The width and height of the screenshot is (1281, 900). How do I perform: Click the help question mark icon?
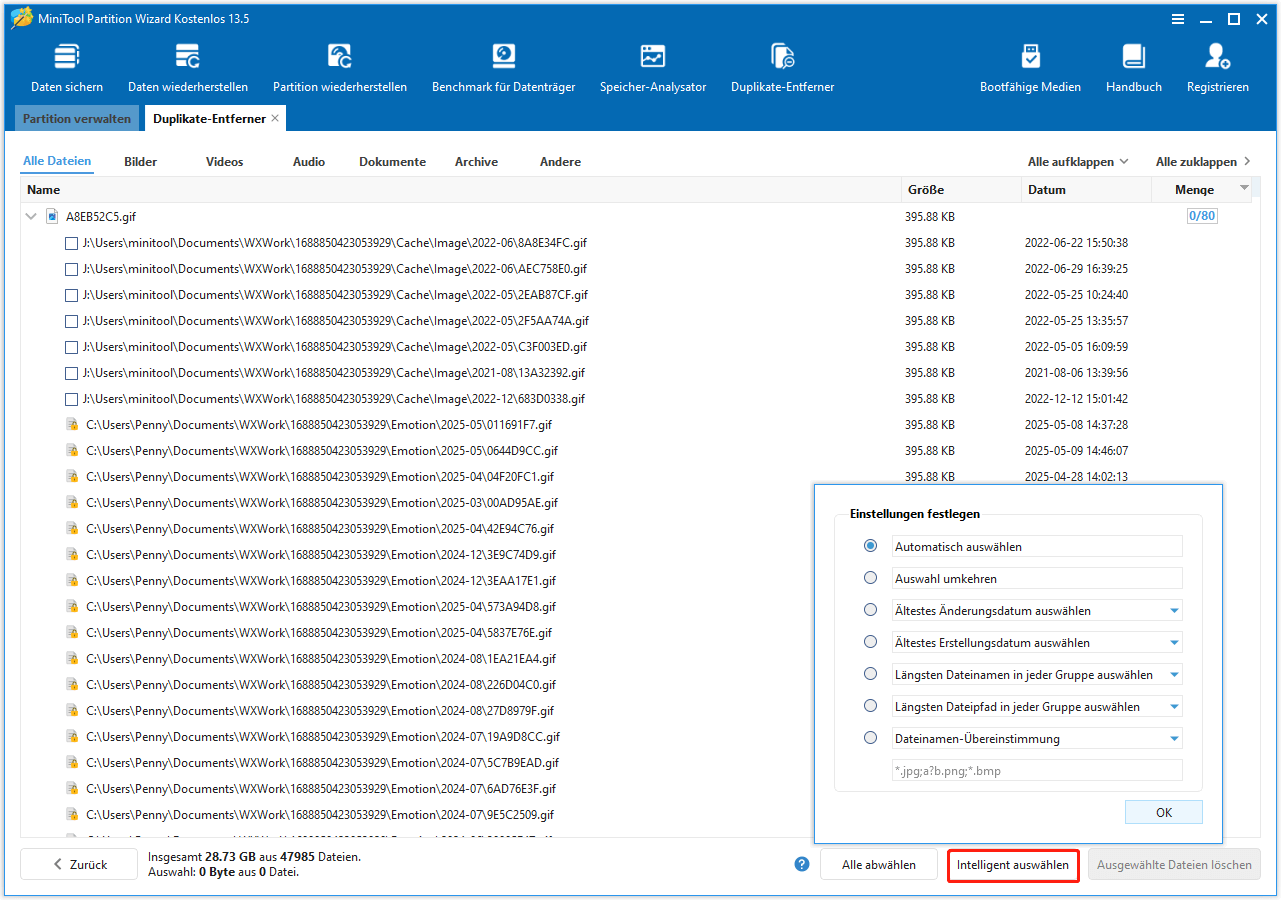point(801,864)
